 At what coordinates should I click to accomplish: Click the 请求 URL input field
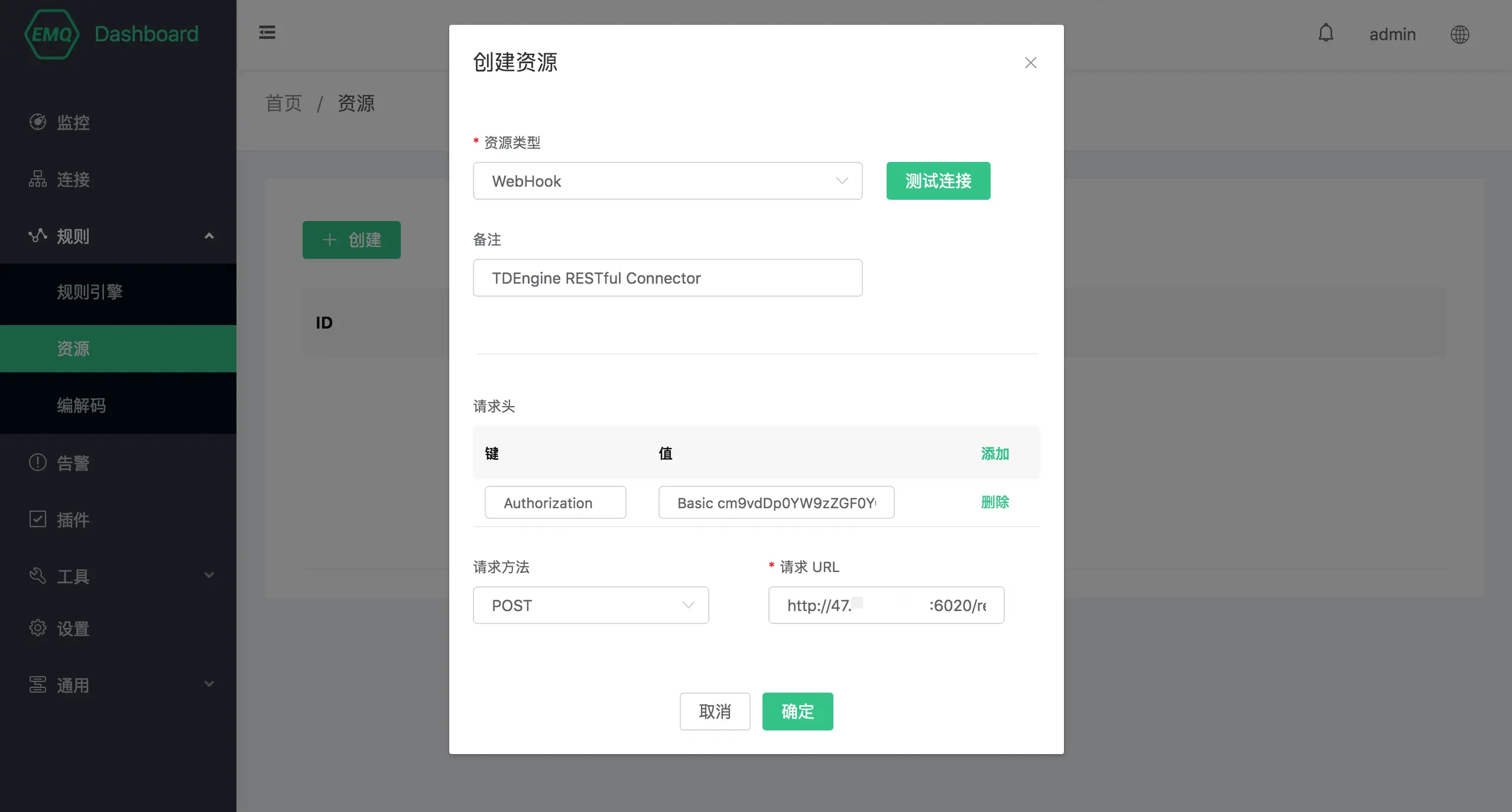886,605
